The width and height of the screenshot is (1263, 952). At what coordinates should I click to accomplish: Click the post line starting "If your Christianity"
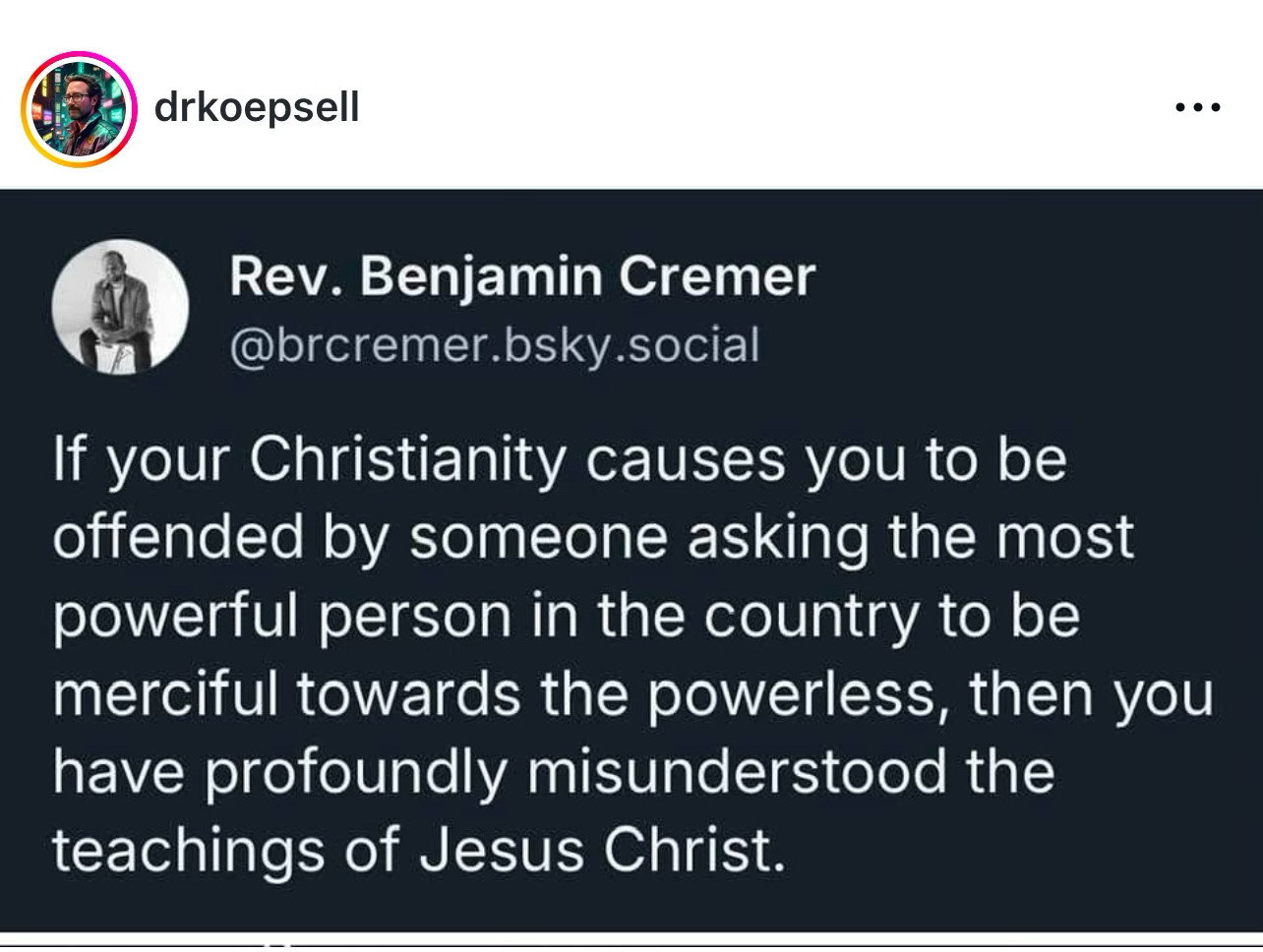pos(560,461)
